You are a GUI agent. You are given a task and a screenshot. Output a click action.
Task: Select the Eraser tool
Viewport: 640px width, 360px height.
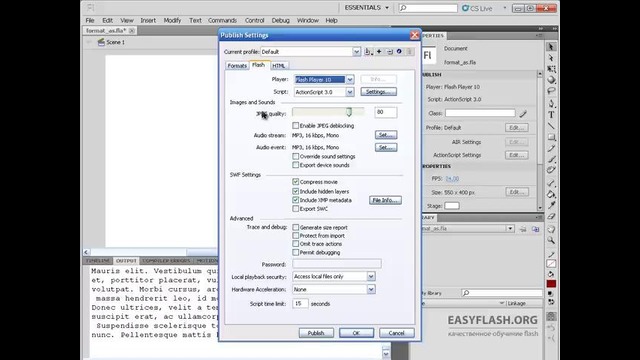point(551,216)
